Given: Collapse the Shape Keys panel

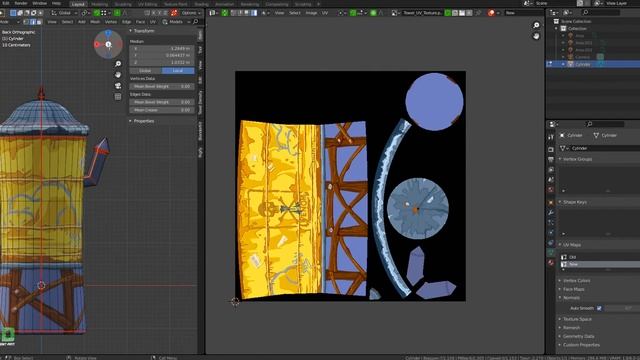Looking at the screenshot, I should 573,202.
